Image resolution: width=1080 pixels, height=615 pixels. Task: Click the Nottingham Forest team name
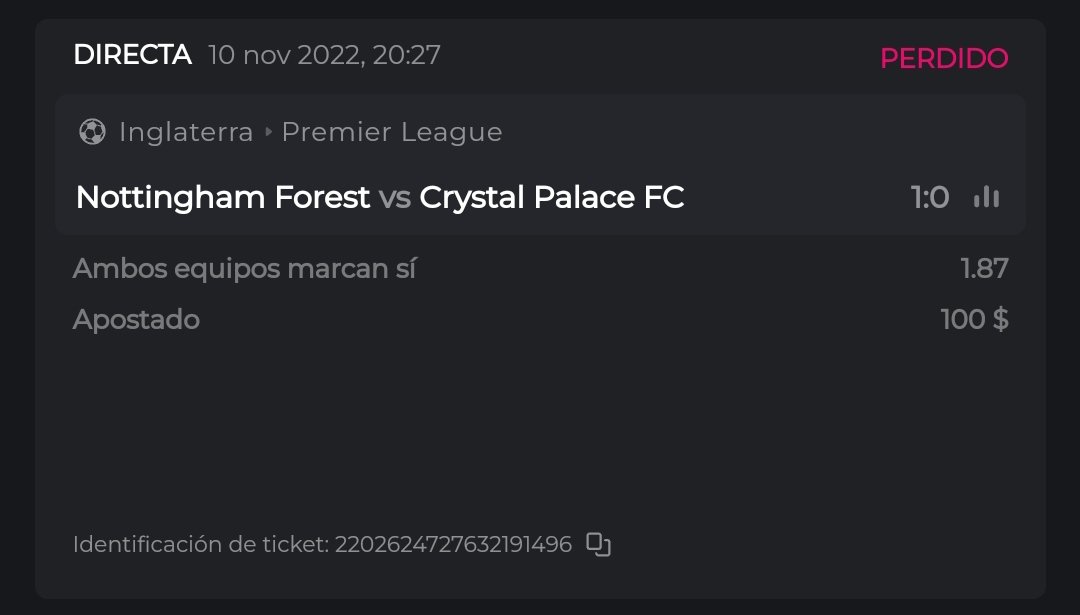223,198
